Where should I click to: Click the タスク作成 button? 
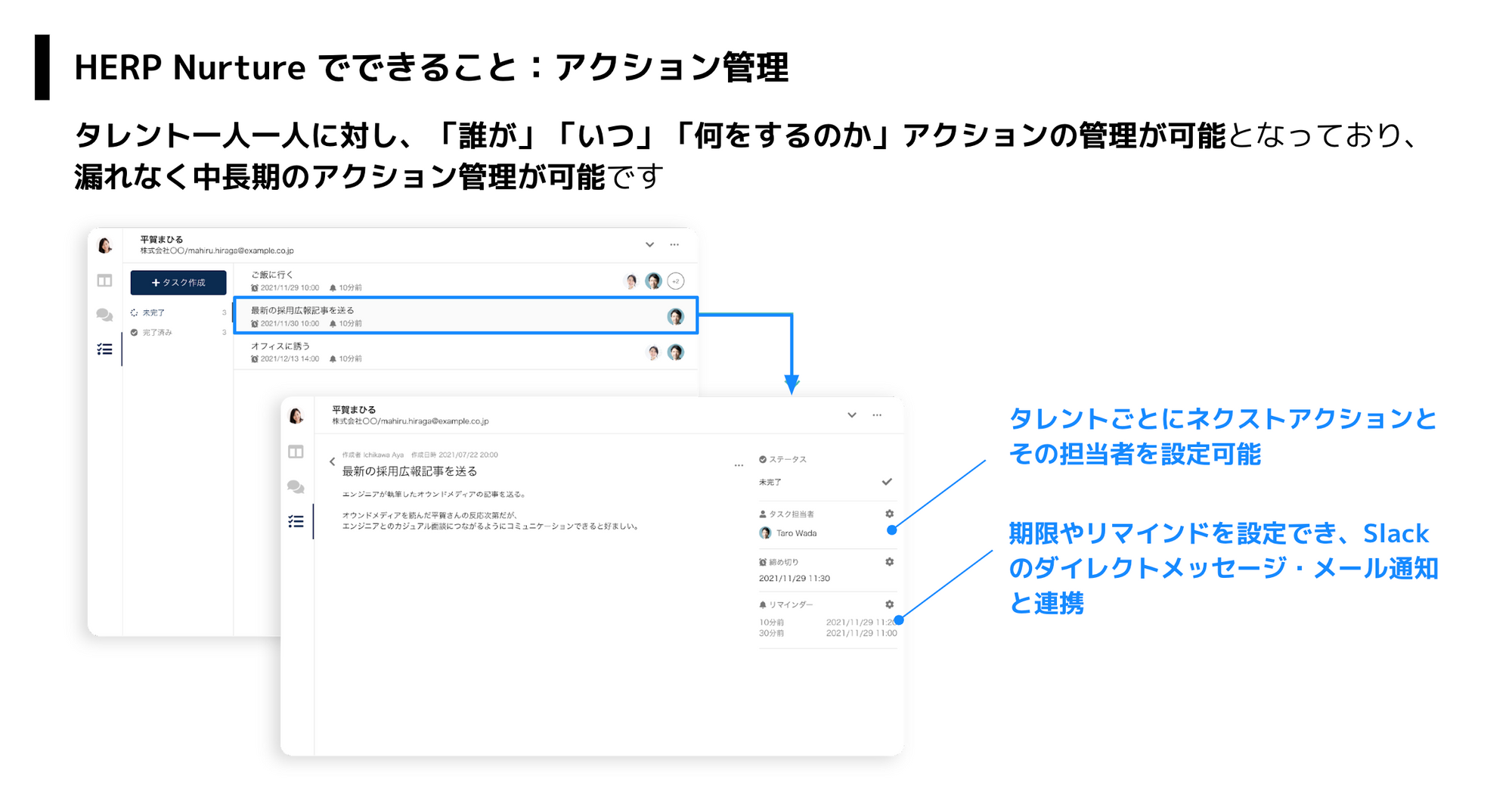point(178,282)
